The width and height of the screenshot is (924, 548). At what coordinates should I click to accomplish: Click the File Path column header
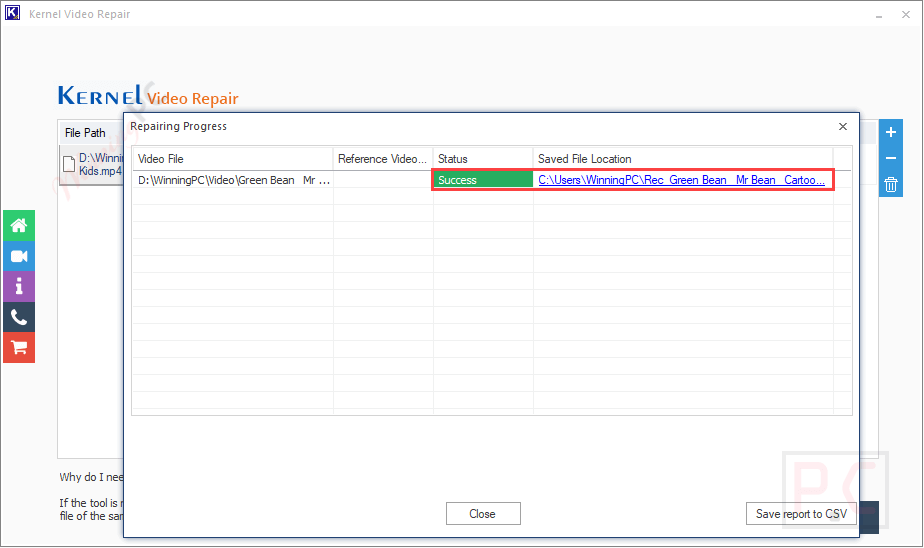[85, 133]
